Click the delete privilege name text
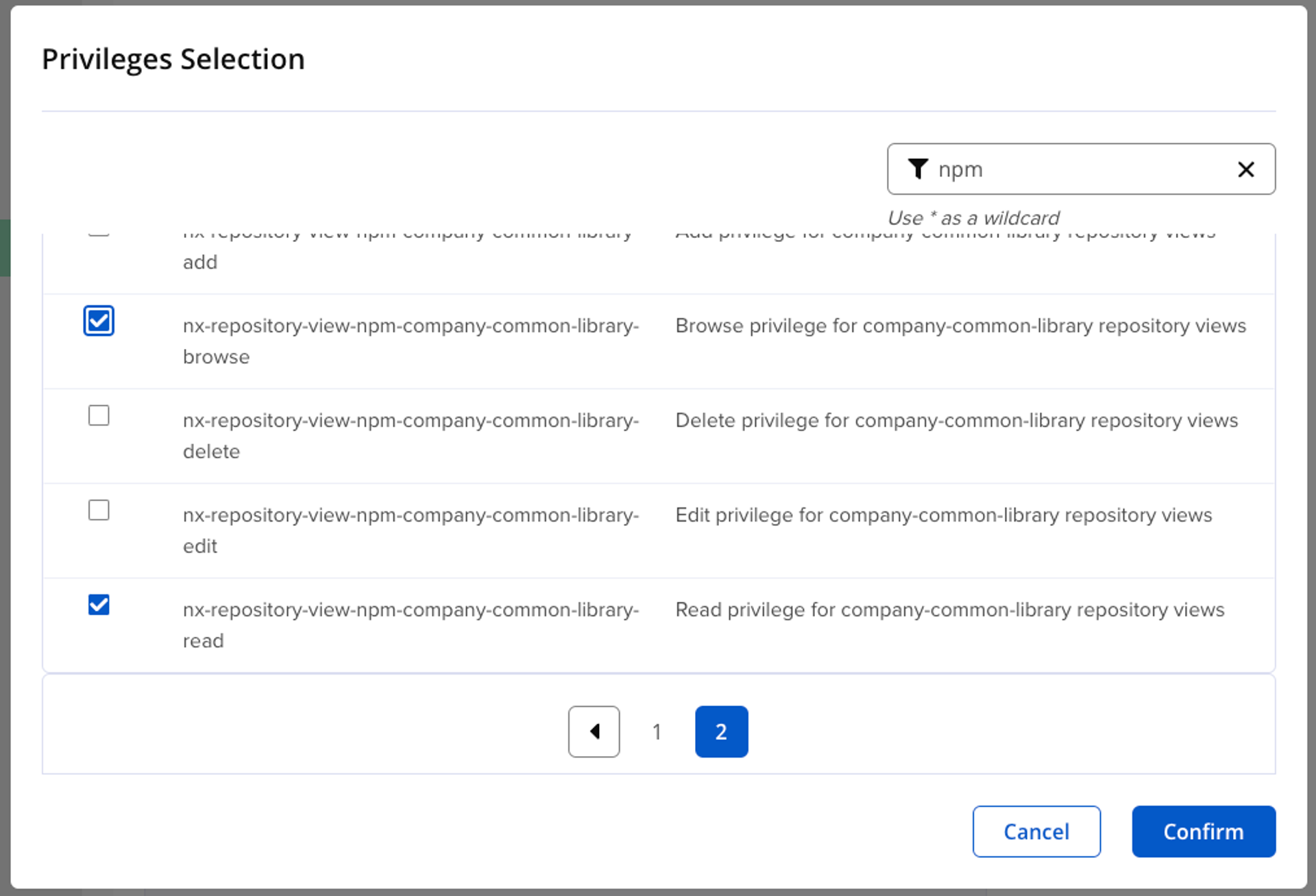The width and height of the screenshot is (1316, 896). (x=410, y=421)
